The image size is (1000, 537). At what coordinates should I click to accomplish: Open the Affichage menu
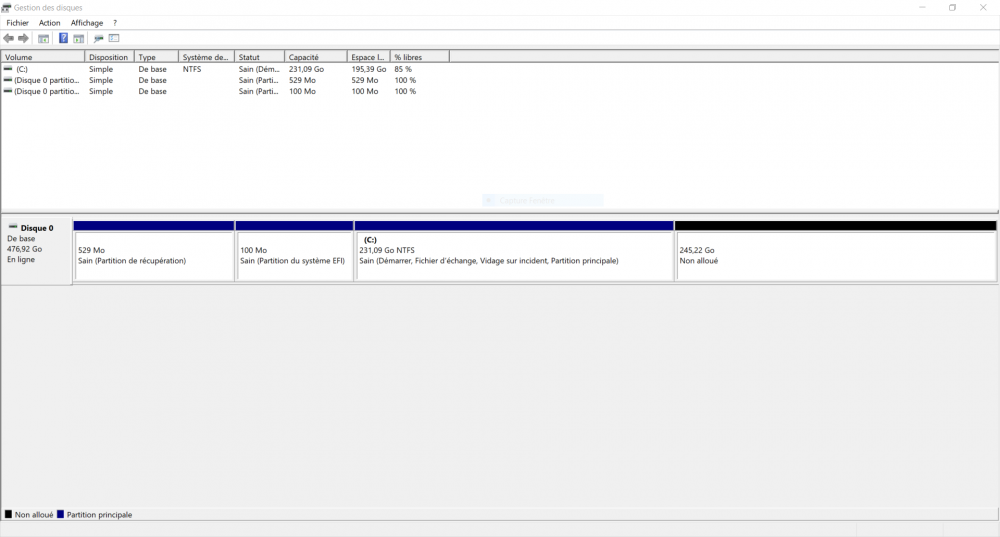pyautogui.click(x=87, y=23)
